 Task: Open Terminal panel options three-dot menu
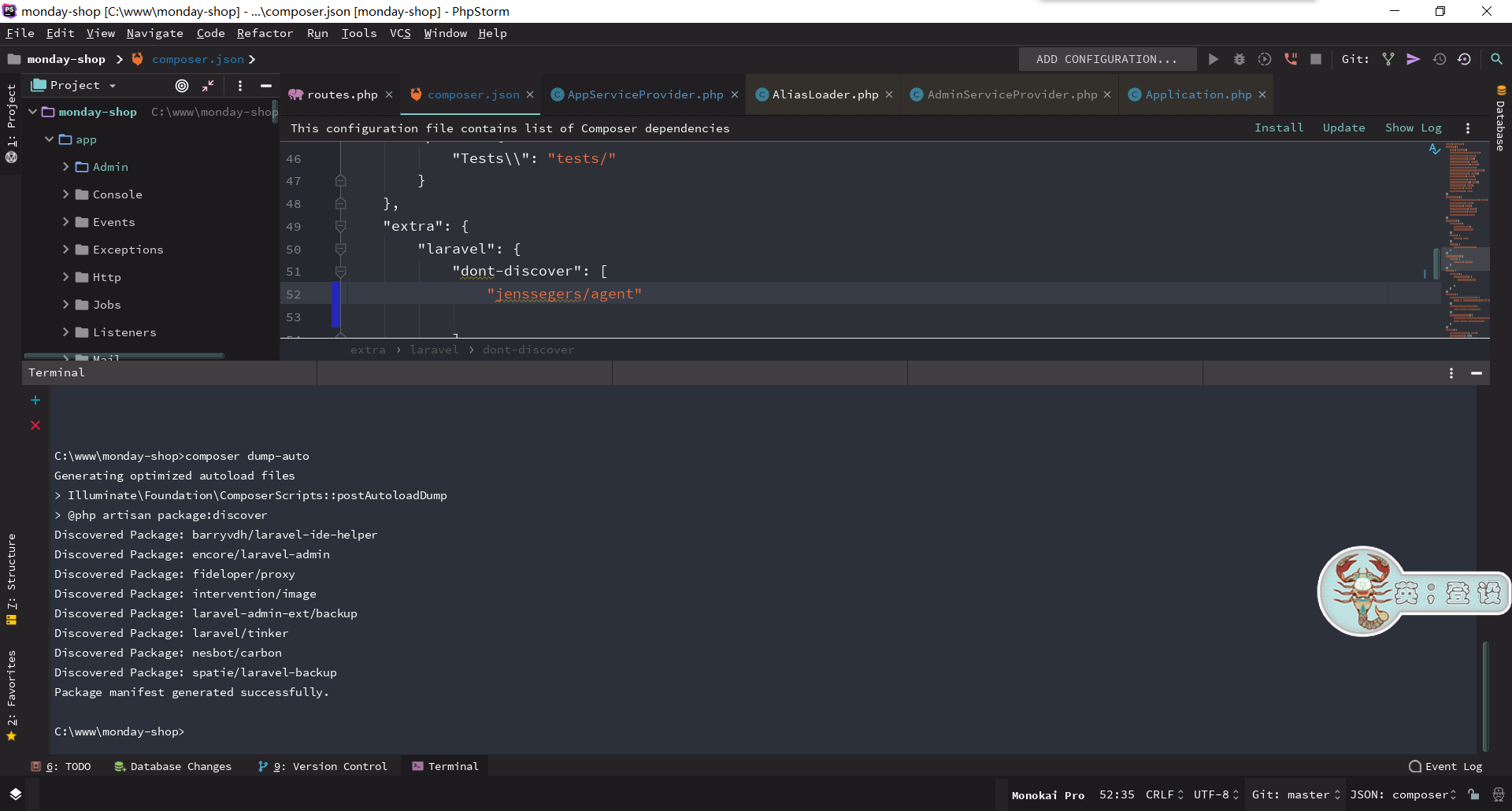1451,373
